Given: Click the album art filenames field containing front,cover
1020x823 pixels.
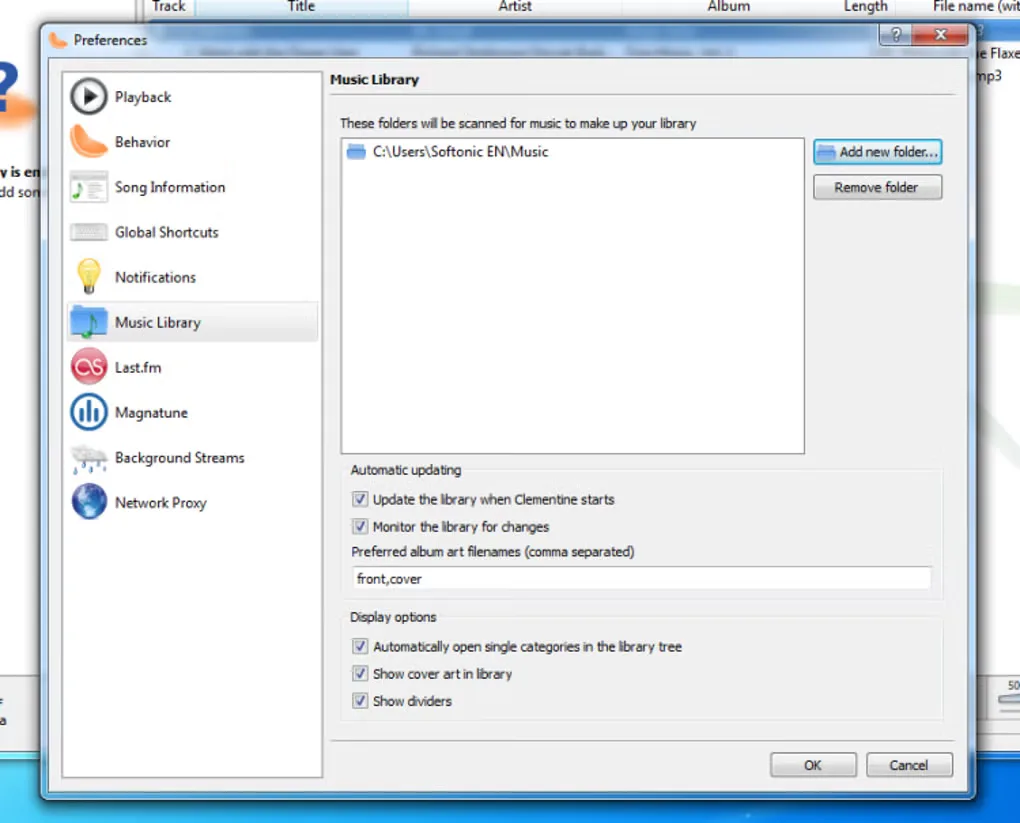Looking at the screenshot, I should [x=641, y=578].
